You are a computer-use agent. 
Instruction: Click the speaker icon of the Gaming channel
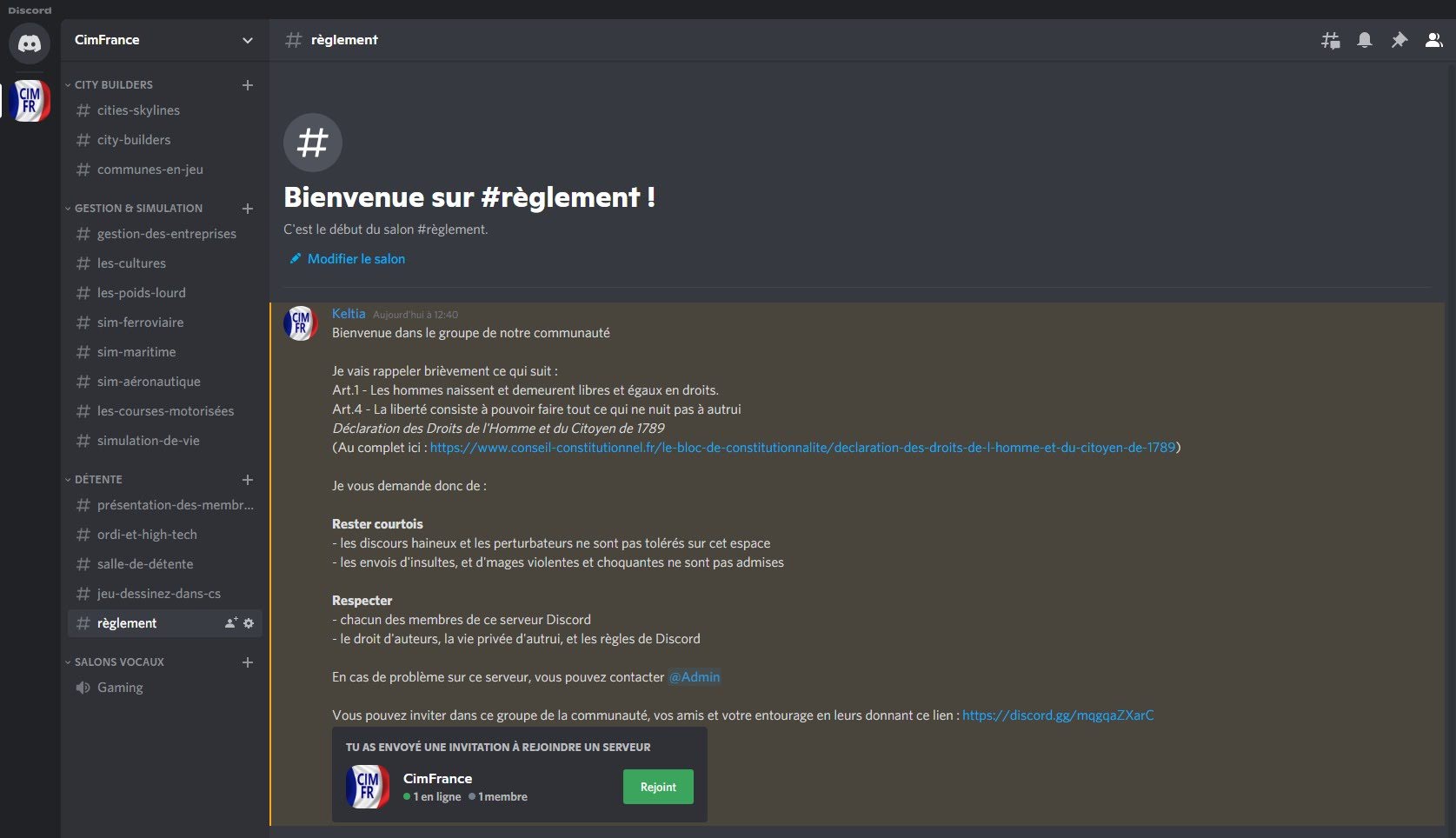(83, 688)
